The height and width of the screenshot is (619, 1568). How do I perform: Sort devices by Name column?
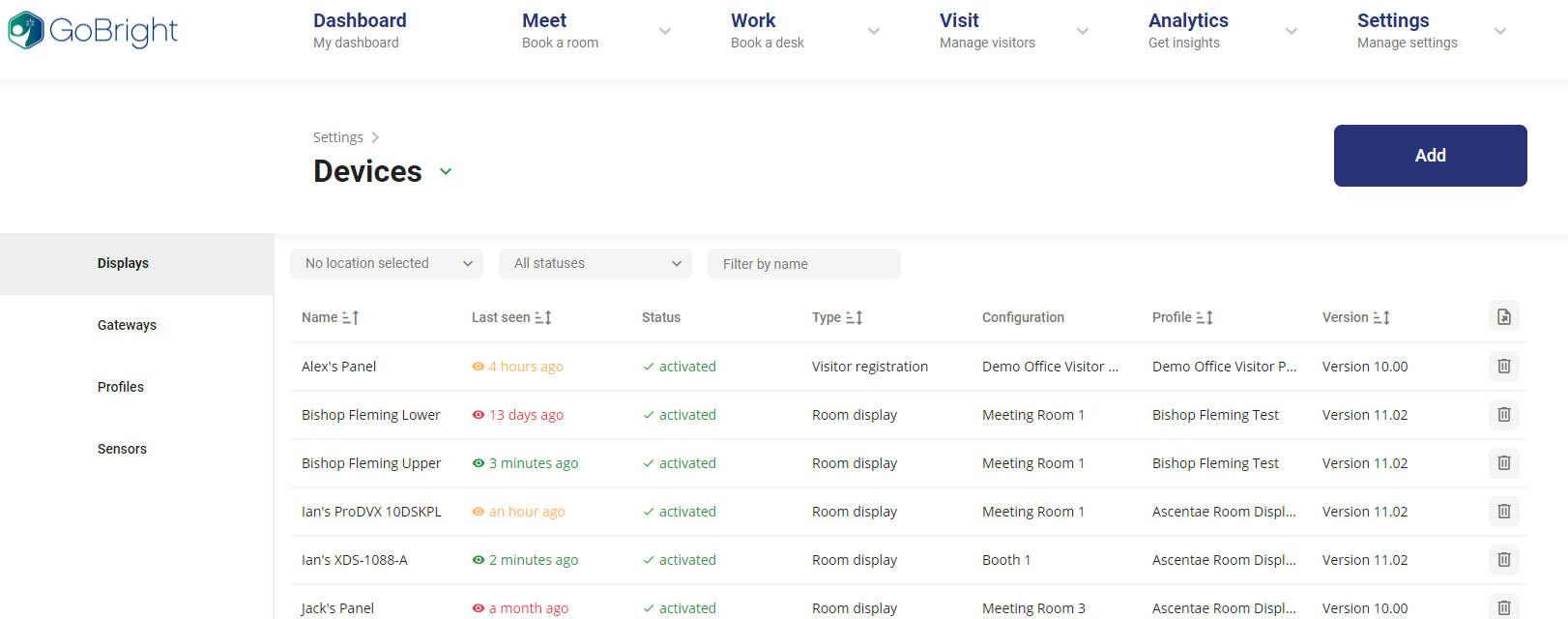click(351, 317)
